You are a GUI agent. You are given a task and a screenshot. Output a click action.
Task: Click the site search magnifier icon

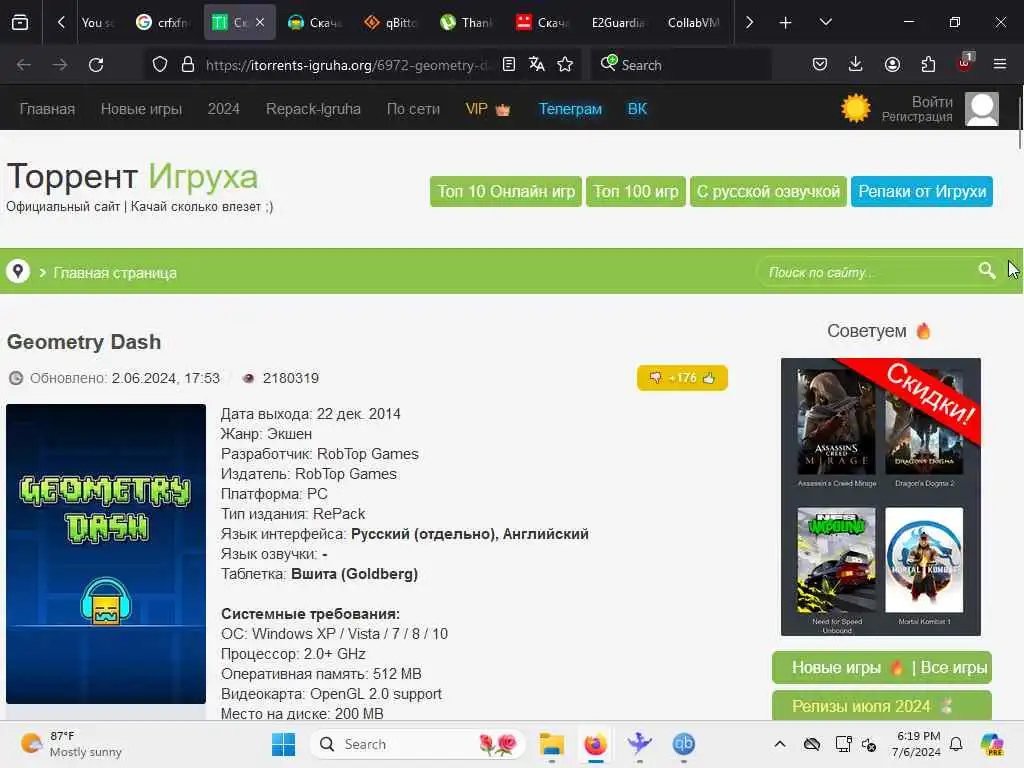pyautogui.click(x=987, y=270)
